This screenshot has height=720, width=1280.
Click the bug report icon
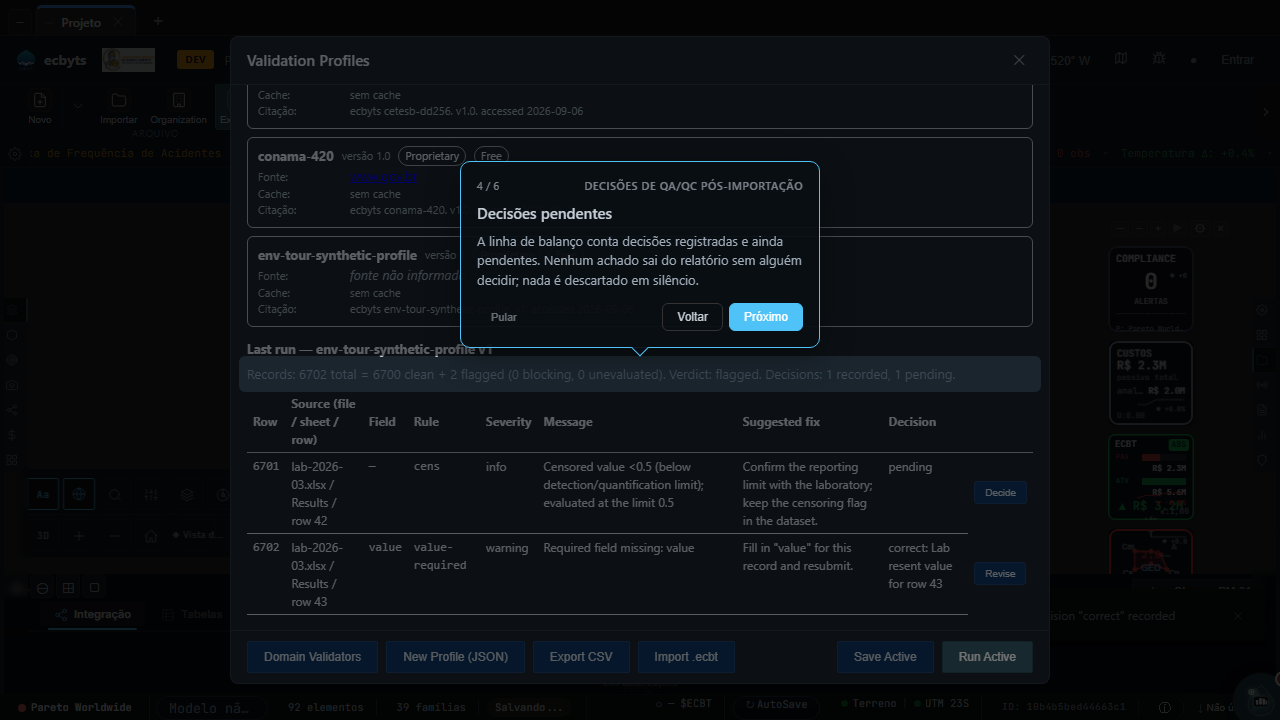tap(1158, 60)
